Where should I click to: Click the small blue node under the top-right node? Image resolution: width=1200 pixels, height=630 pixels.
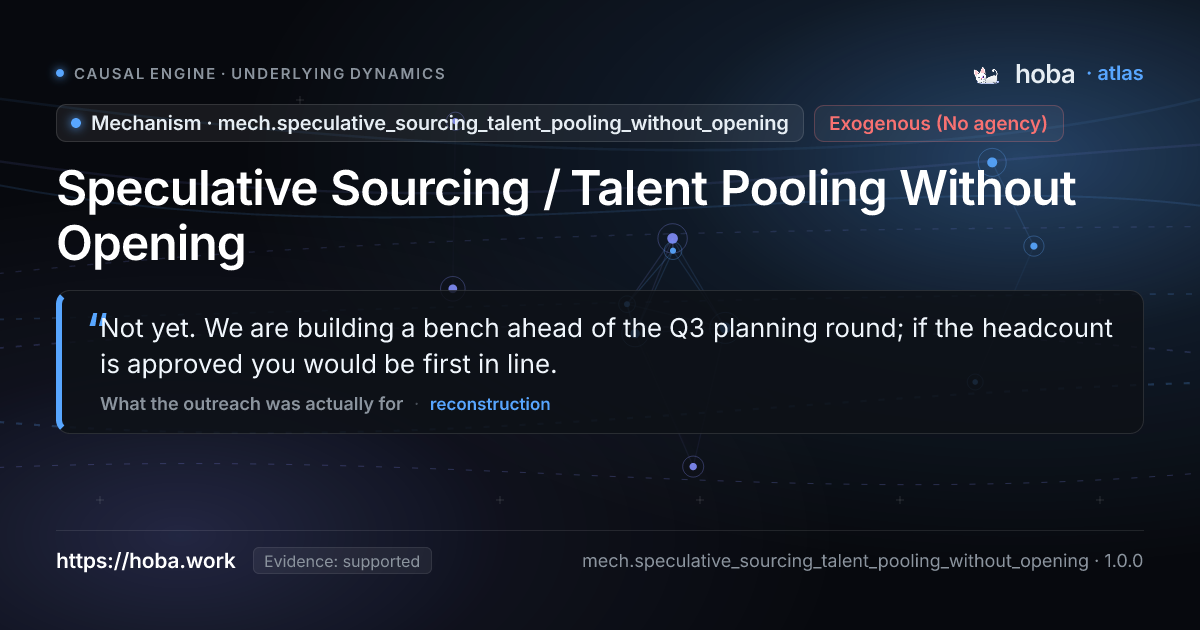tap(1034, 245)
